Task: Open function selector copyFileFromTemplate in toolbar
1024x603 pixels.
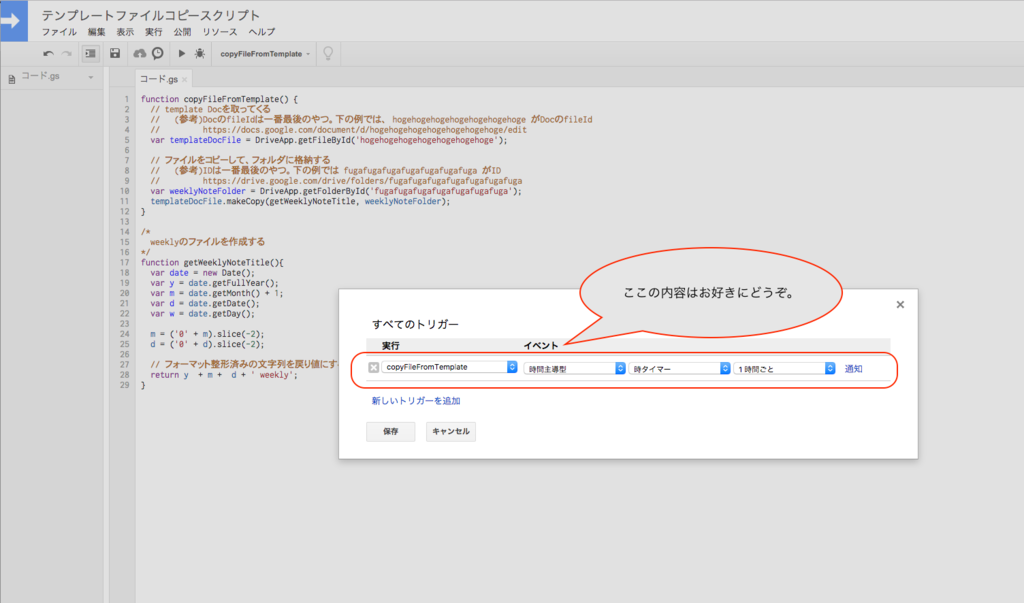Action: (x=265, y=54)
